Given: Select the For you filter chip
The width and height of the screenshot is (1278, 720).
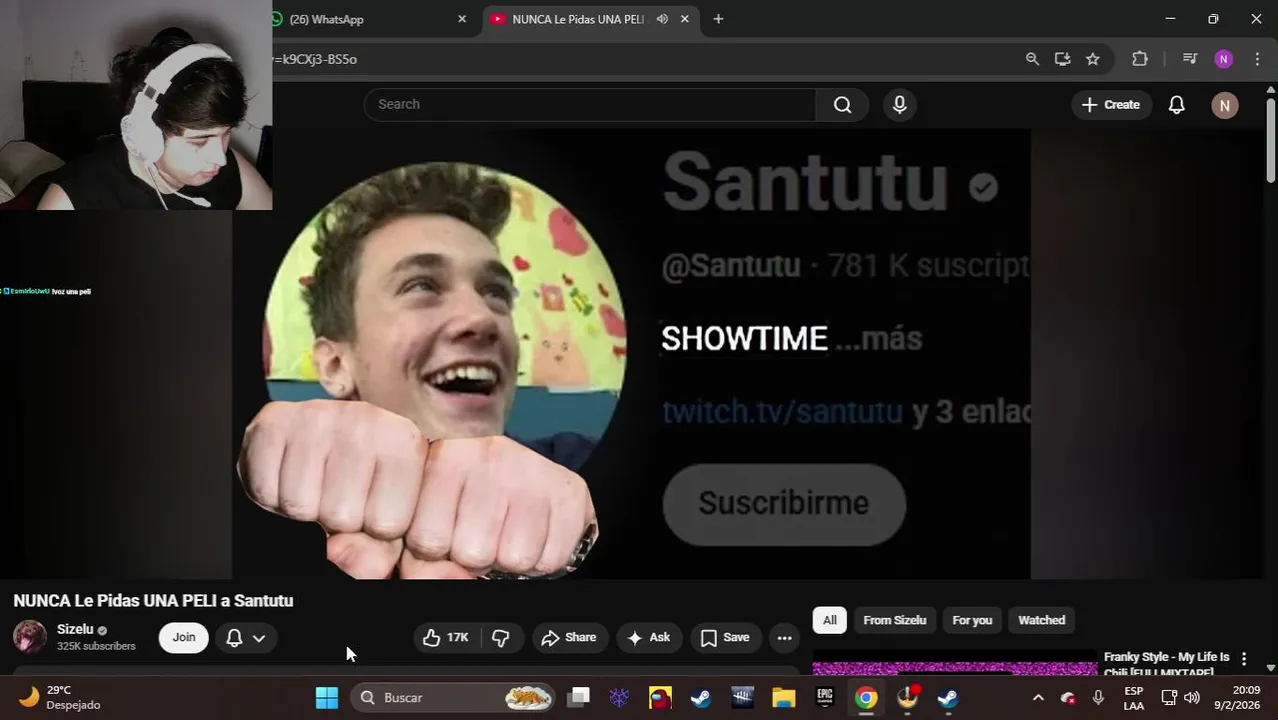Looking at the screenshot, I should click(972, 620).
